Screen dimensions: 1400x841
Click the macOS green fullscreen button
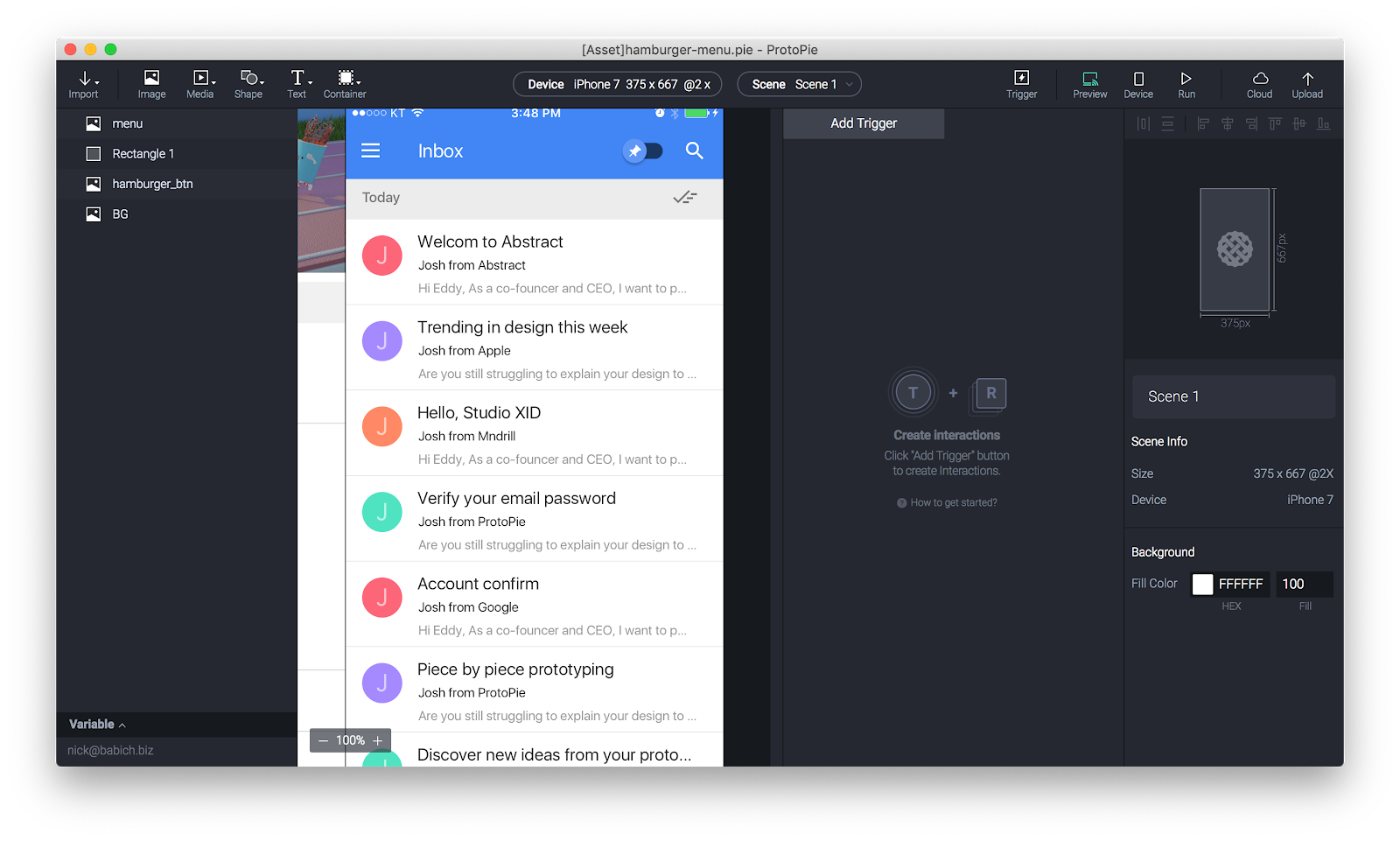110,50
